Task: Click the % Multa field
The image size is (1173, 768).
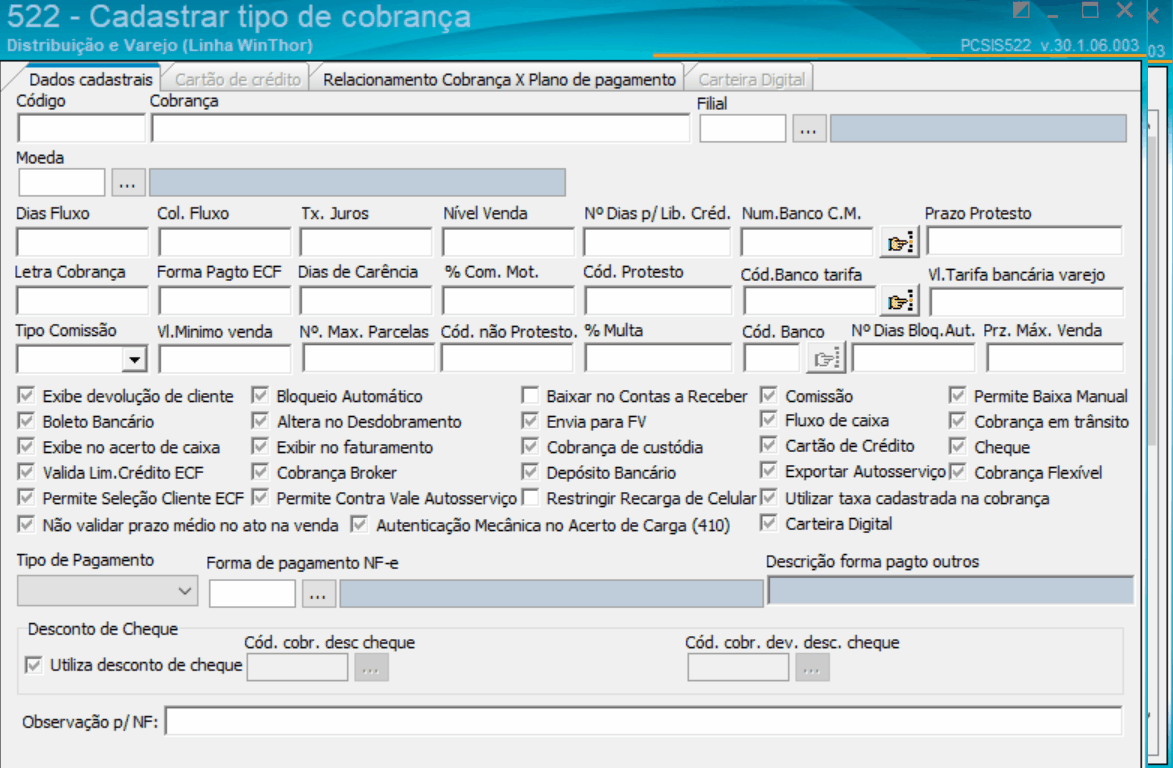Action: pos(658,359)
